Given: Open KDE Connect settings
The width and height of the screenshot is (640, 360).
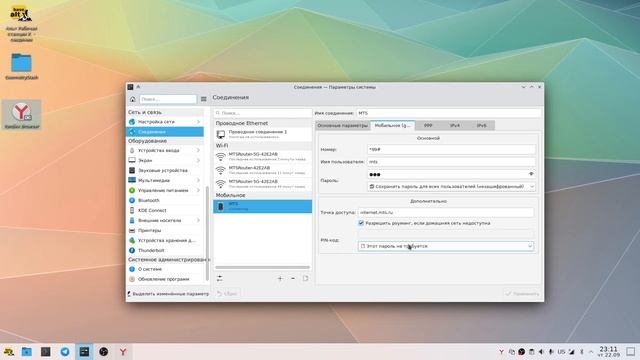Looking at the screenshot, I should [x=165, y=210].
